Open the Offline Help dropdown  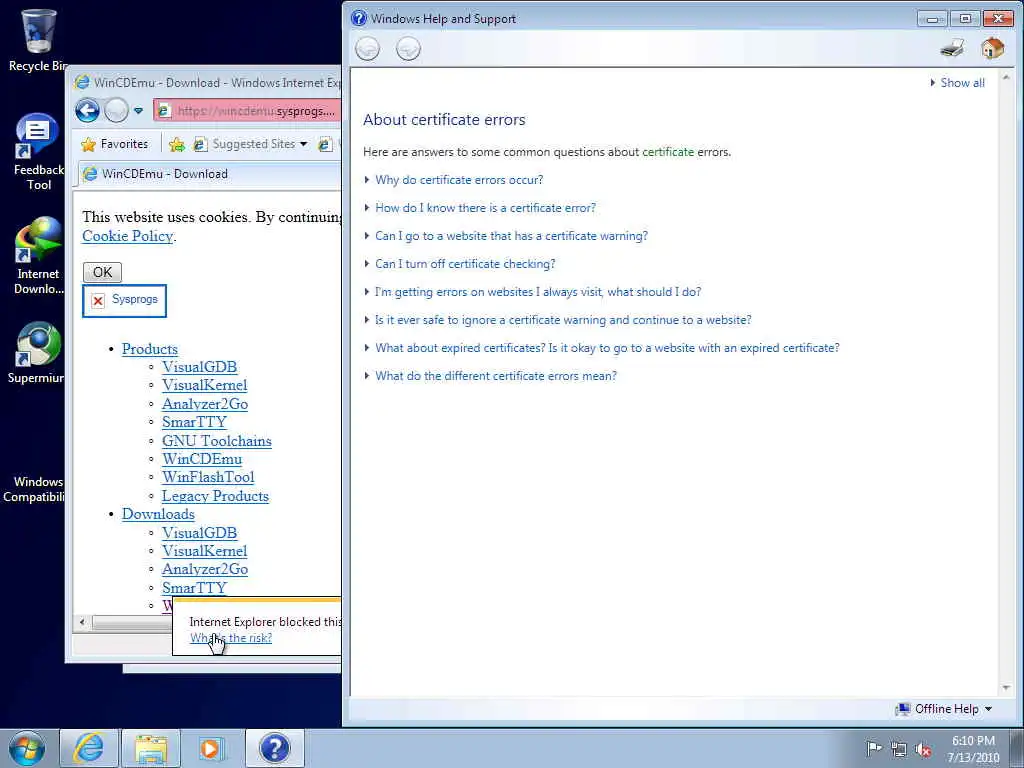946,709
